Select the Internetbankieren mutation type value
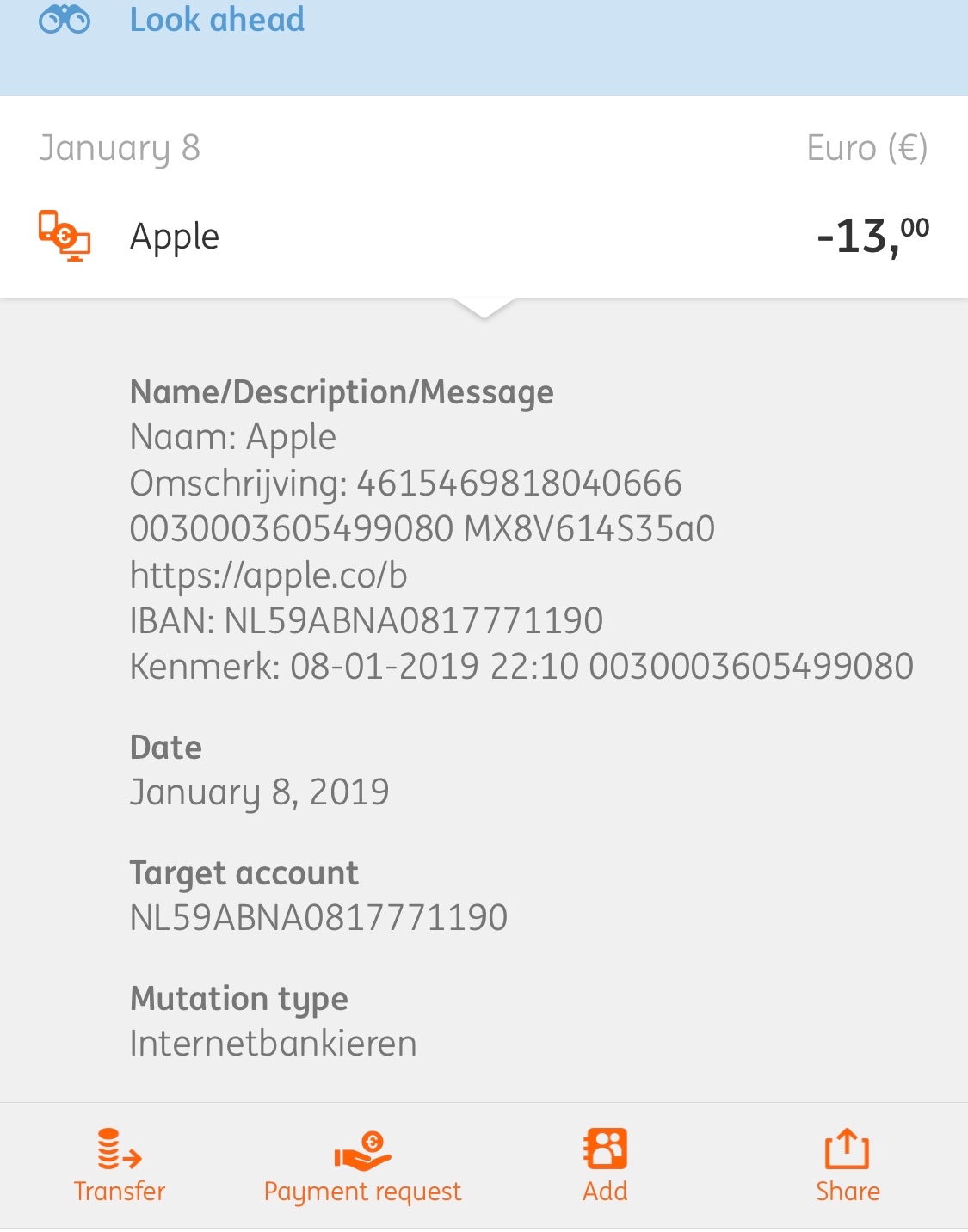968x1232 pixels. (x=273, y=1044)
